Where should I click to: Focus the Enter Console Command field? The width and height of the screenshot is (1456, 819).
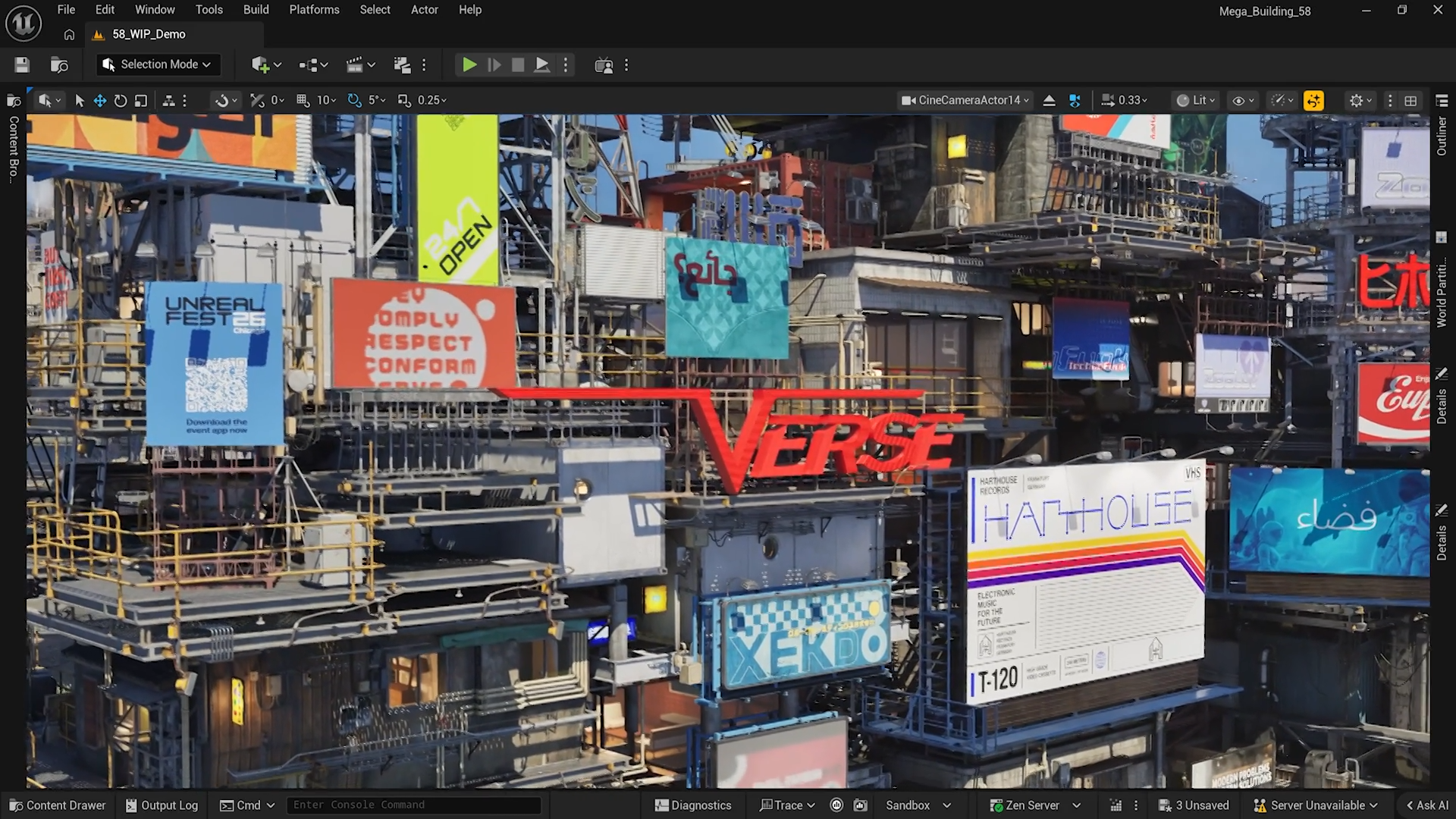click(x=414, y=805)
